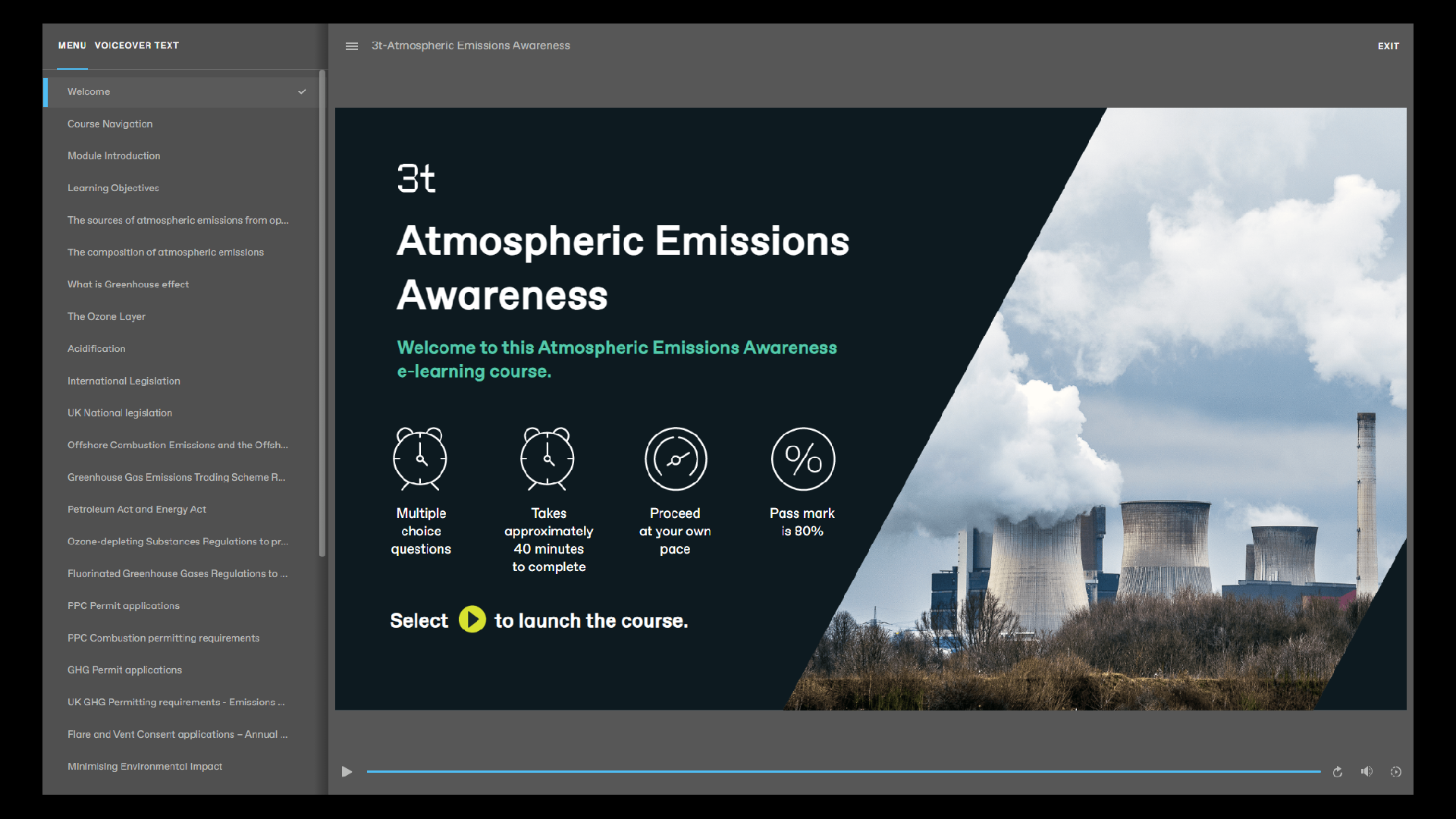
Task: Click the 3t logo on the slide
Action: [416, 179]
